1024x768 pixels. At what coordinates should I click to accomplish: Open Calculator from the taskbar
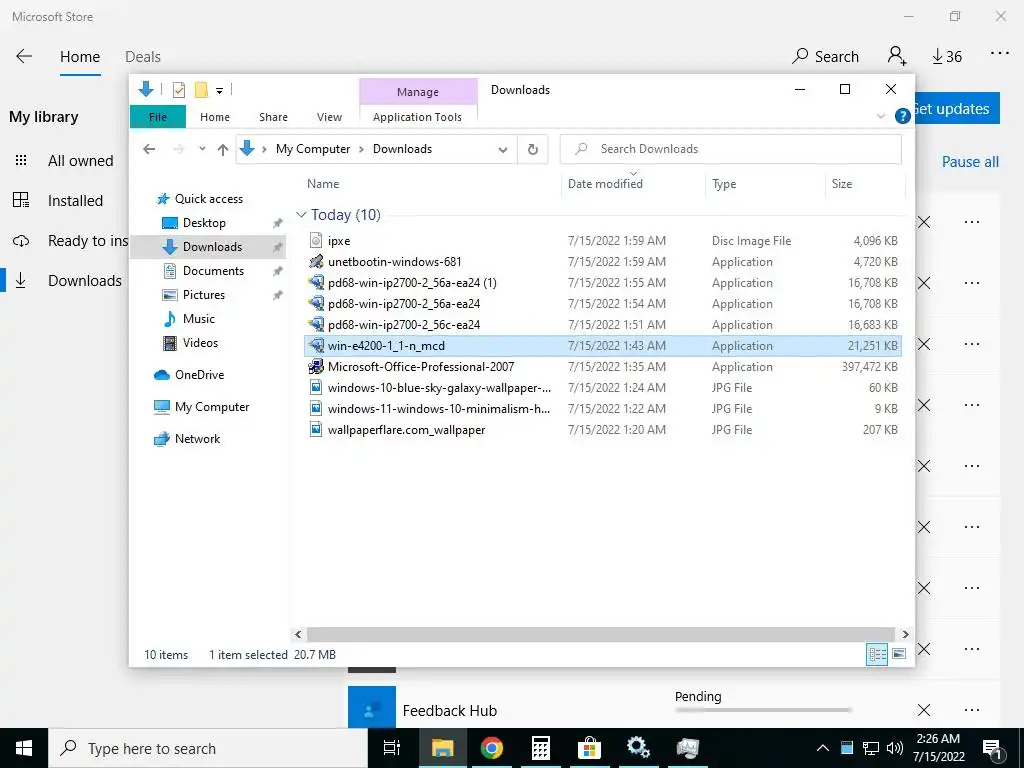(540, 748)
